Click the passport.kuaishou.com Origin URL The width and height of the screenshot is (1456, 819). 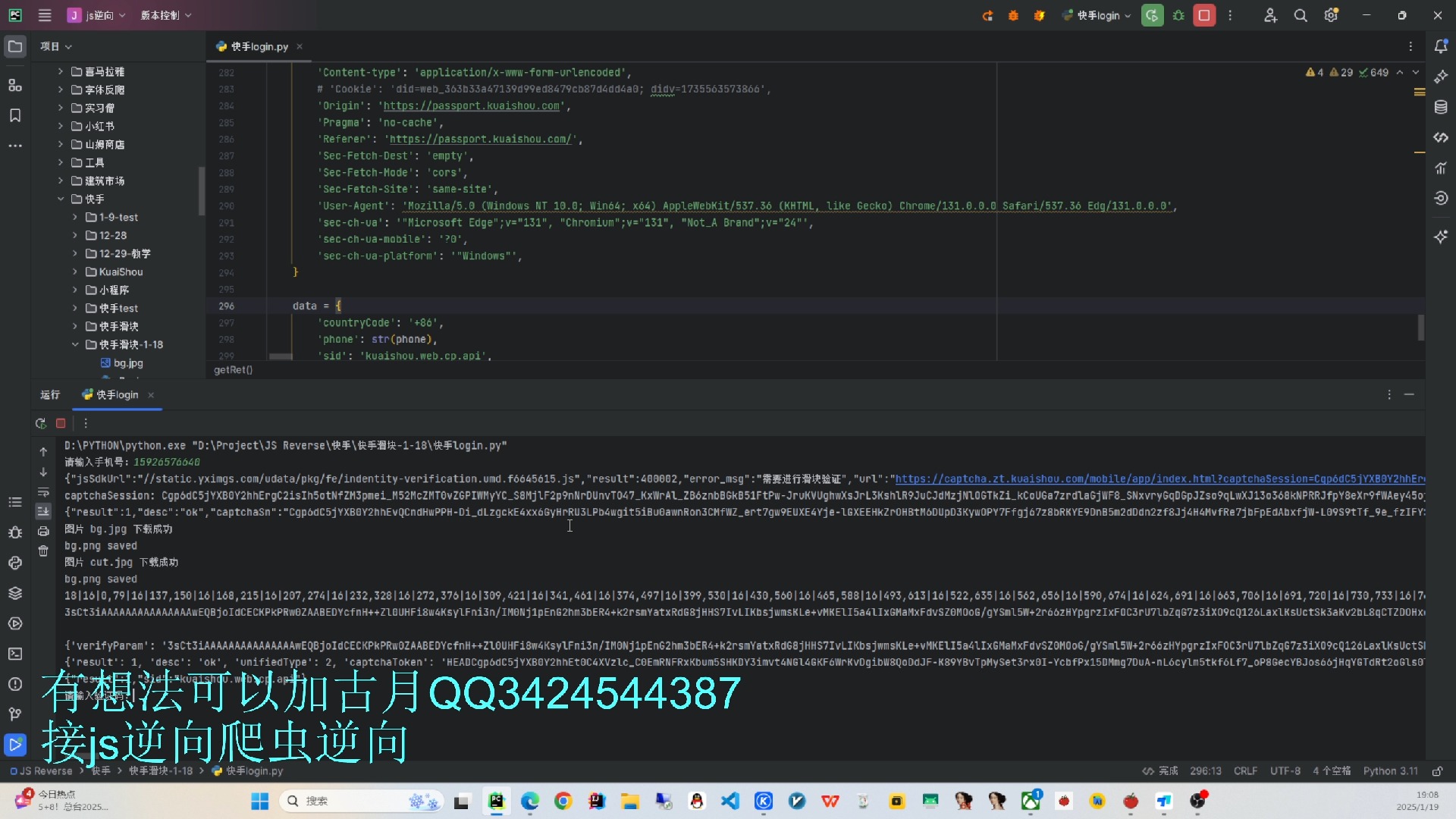[x=471, y=106]
